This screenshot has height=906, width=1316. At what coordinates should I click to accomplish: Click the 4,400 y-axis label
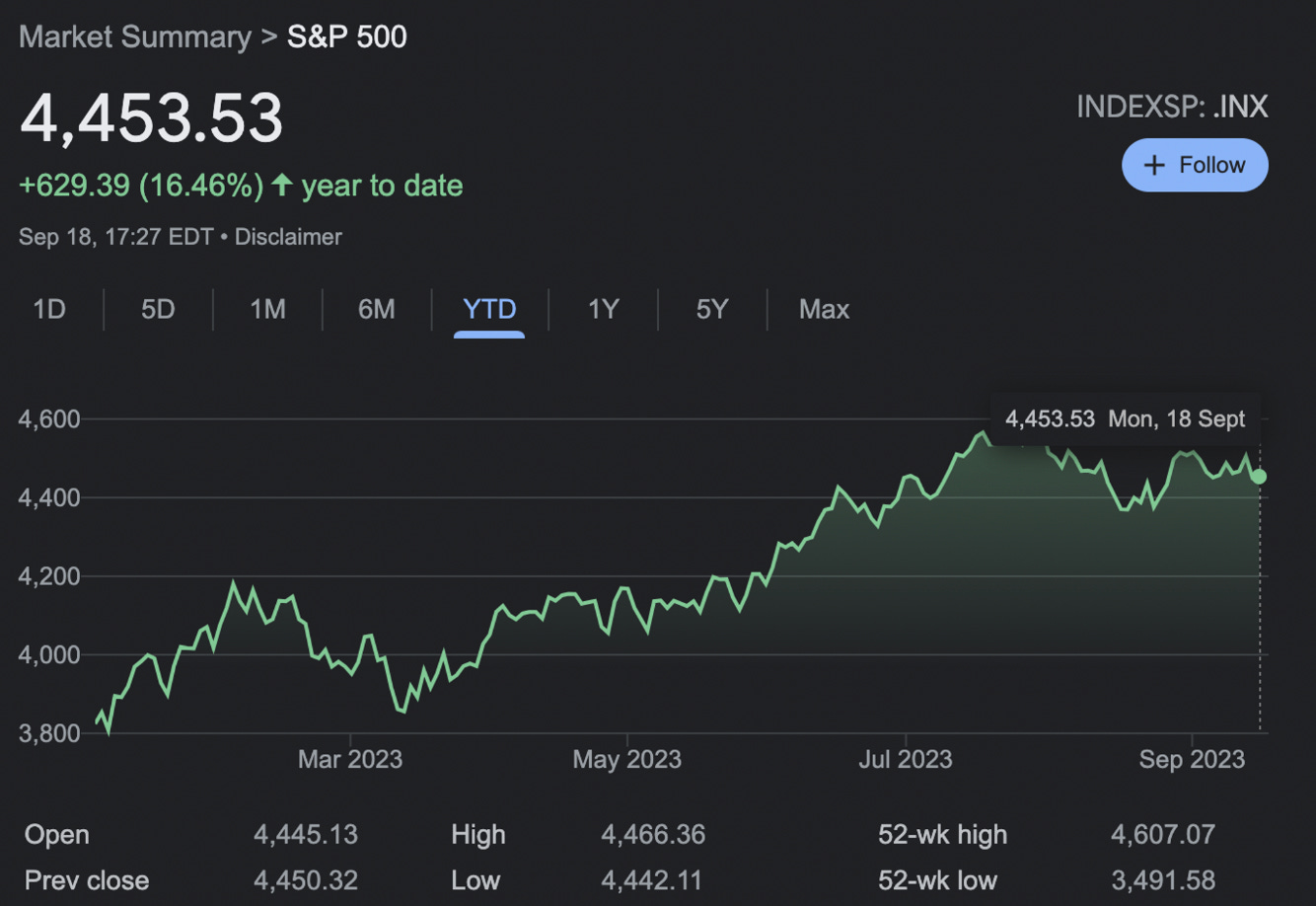[48, 497]
